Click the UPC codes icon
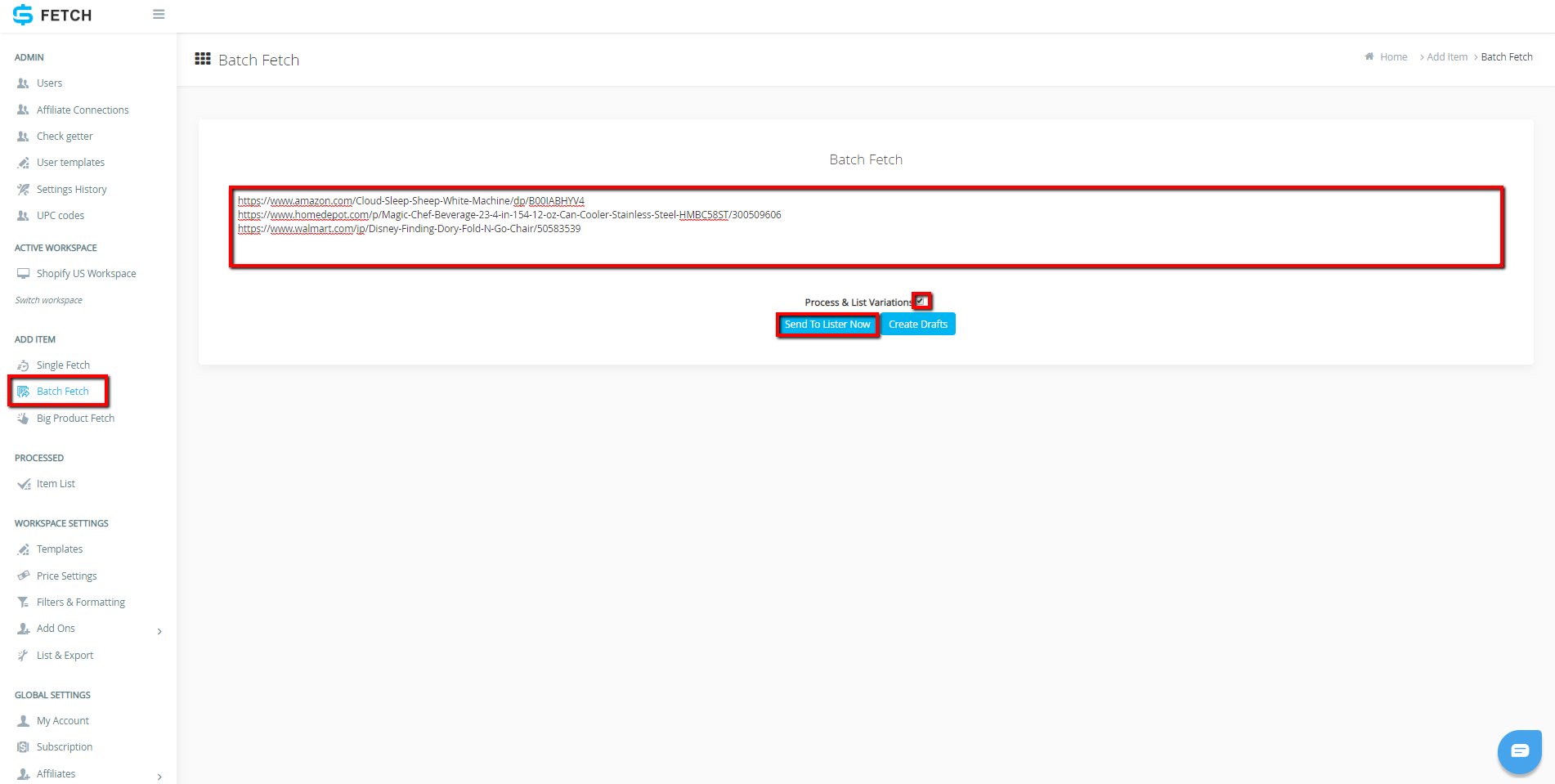The image size is (1555, 784). (x=23, y=216)
